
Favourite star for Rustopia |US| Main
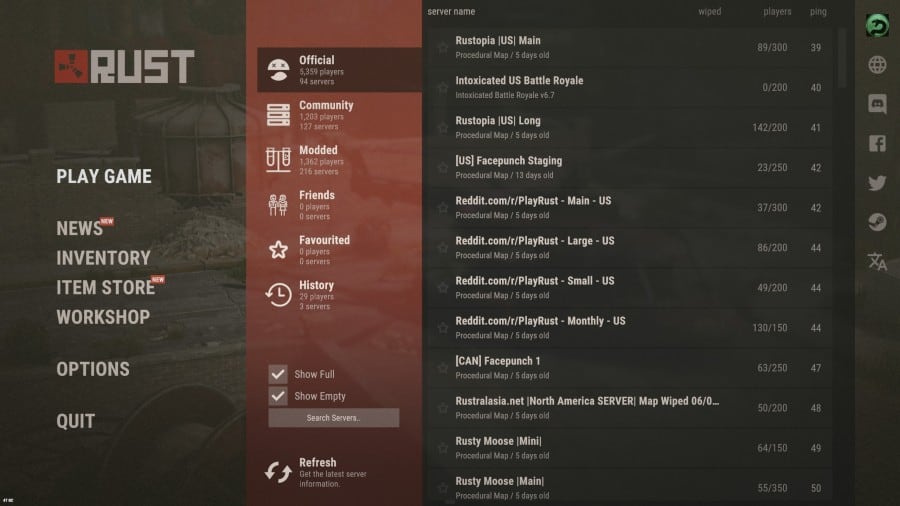(x=443, y=47)
